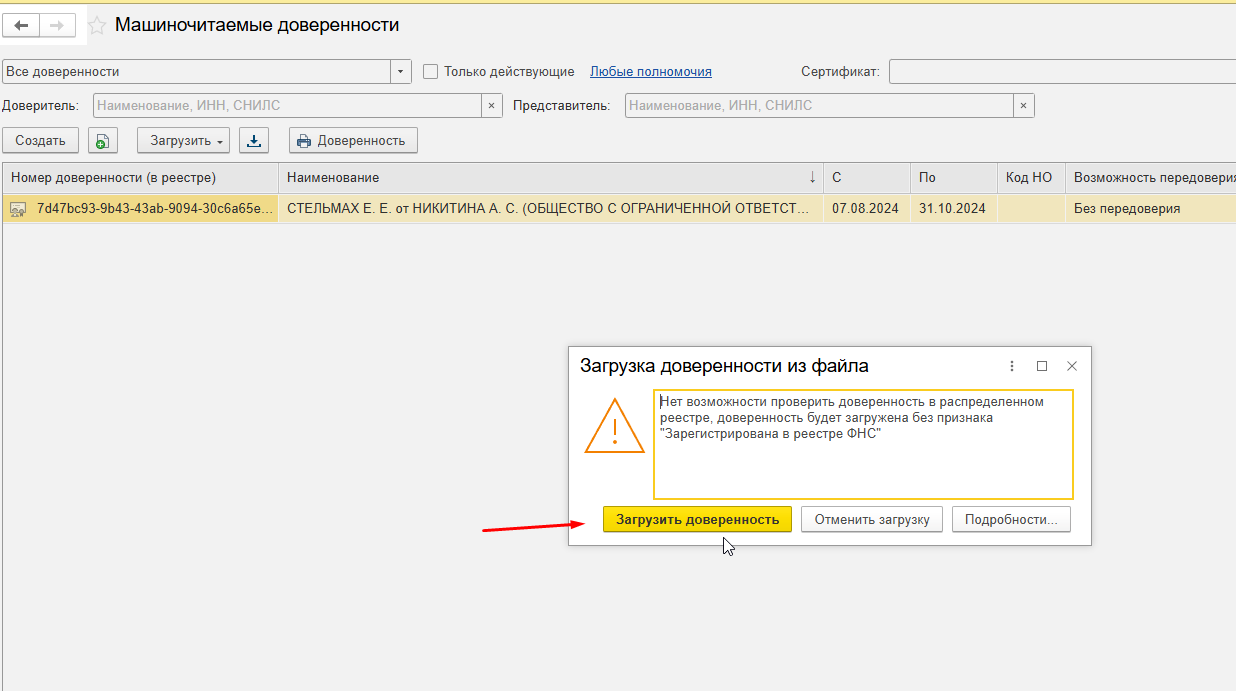Image resolution: width=1236 pixels, height=691 pixels.
Task: Click the back navigation arrow
Action: pyautogui.click(x=21, y=25)
